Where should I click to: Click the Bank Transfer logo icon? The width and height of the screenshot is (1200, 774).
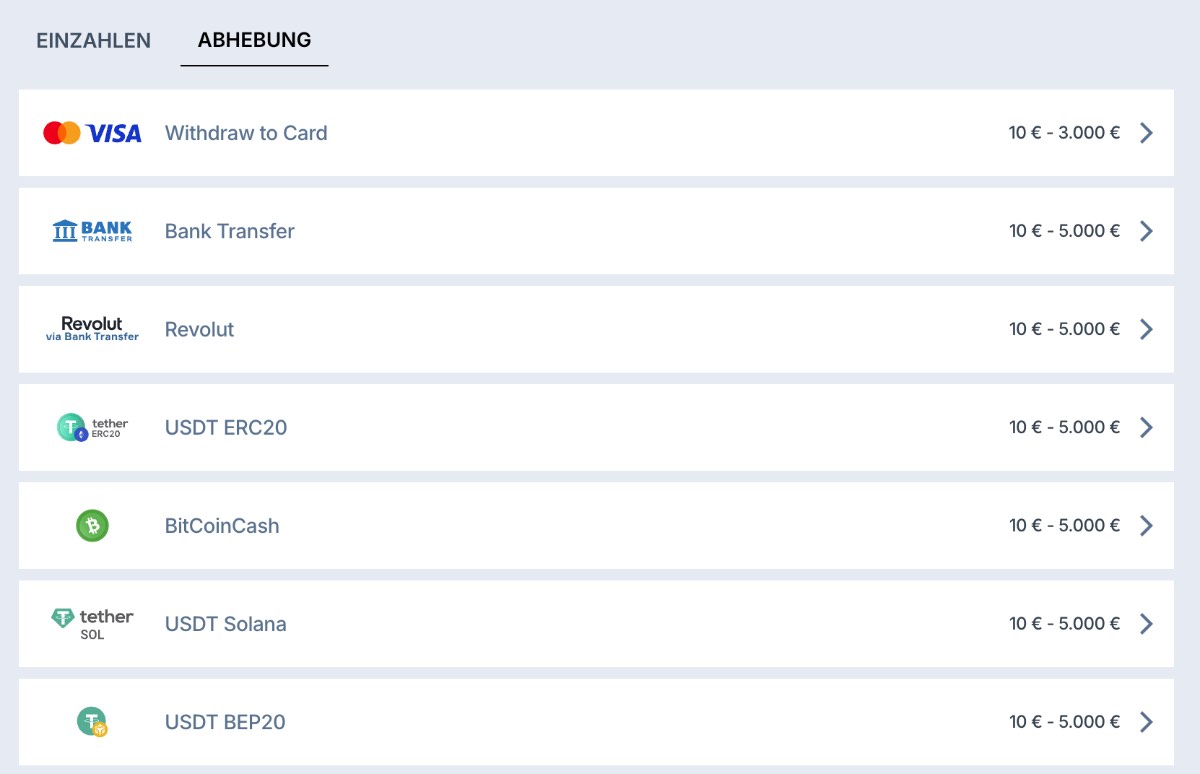[92, 231]
